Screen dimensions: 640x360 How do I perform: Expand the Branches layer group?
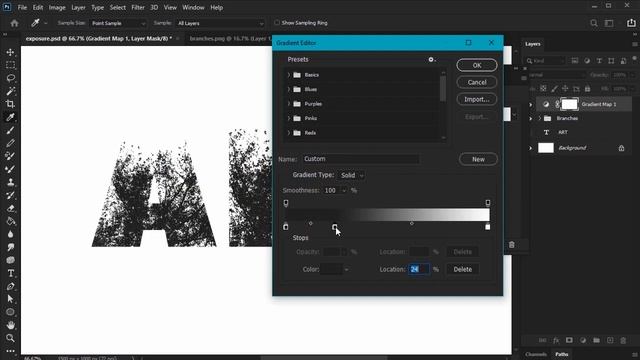[540, 118]
